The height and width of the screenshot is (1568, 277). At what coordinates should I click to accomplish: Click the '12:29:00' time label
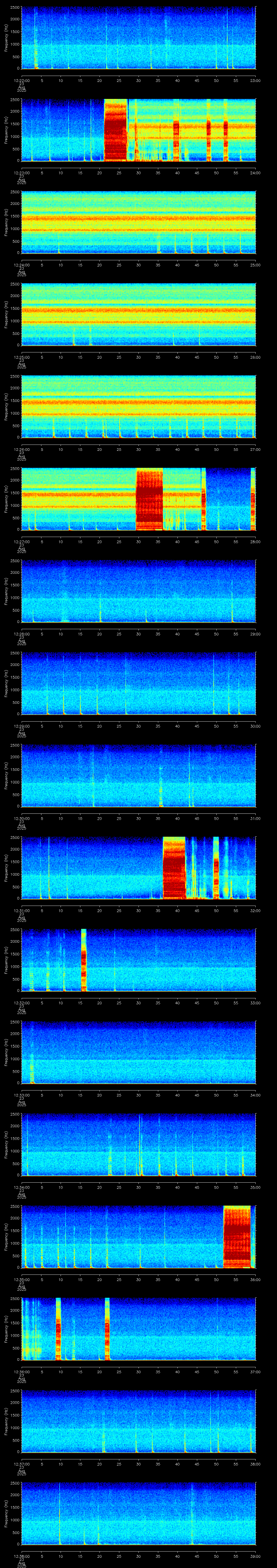pyautogui.click(x=21, y=726)
